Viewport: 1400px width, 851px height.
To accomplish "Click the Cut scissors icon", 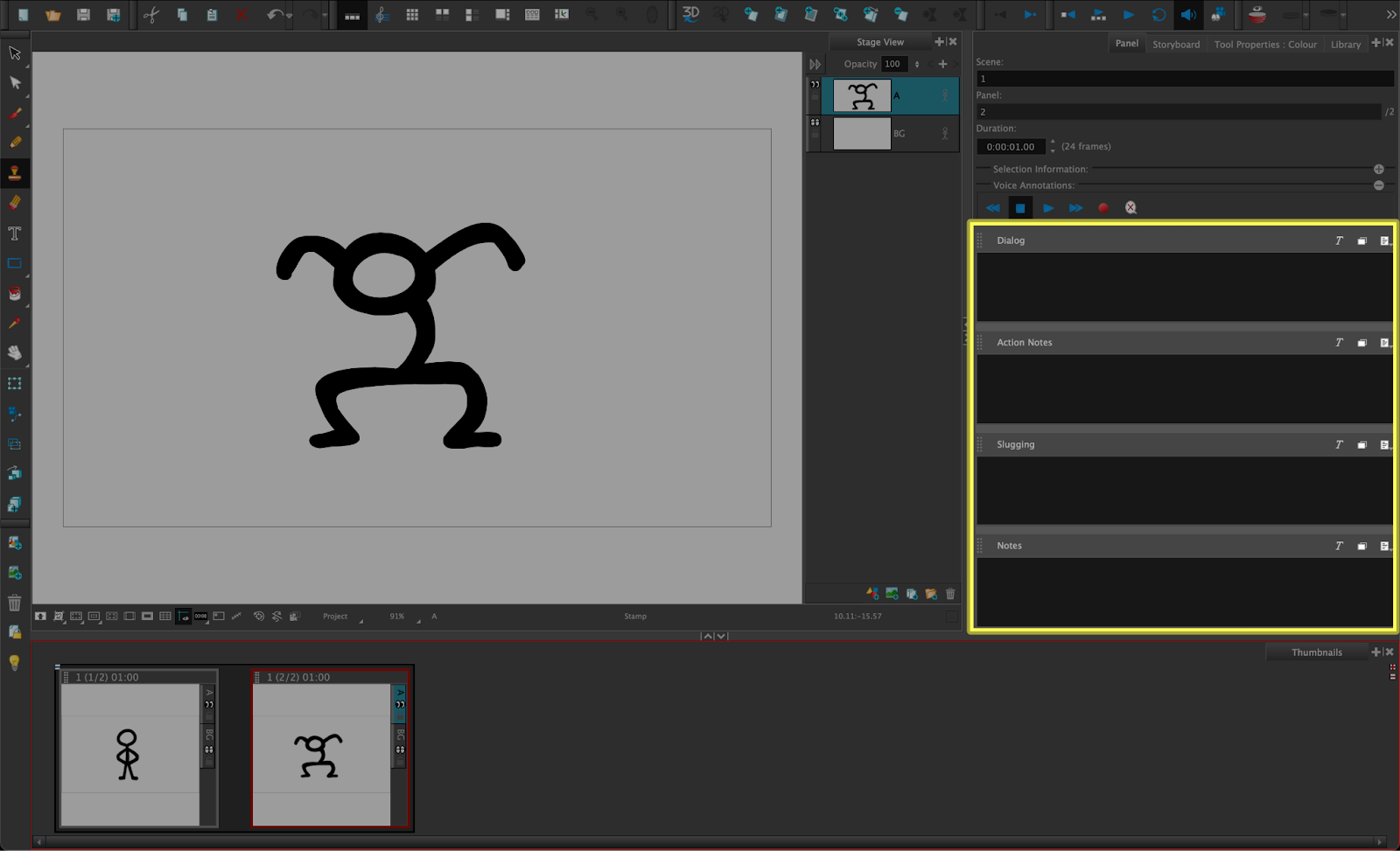I will [151, 15].
